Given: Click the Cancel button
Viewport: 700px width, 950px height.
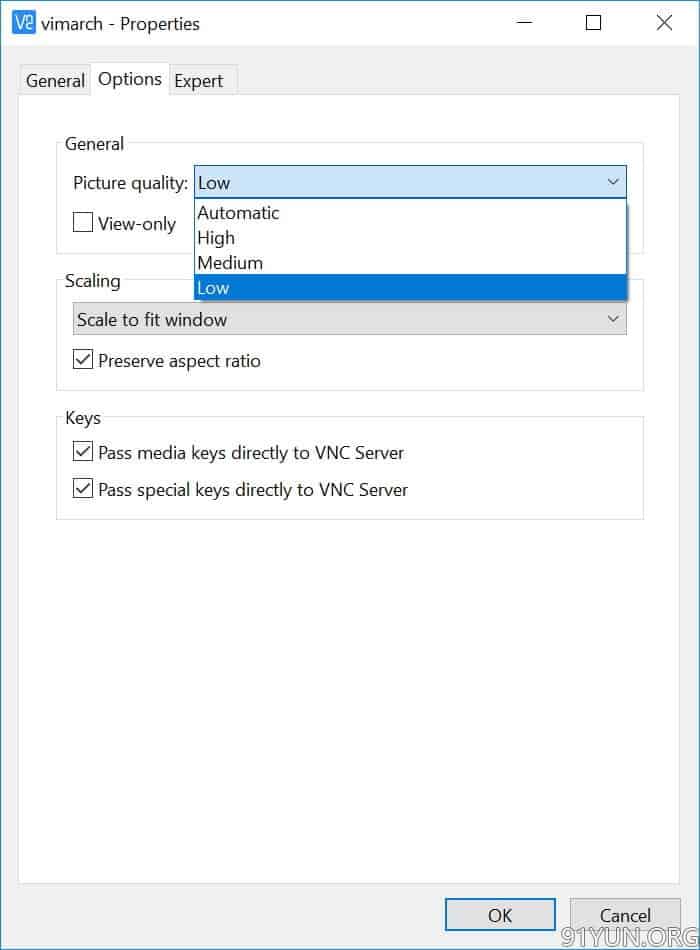Looking at the screenshot, I should [x=625, y=915].
